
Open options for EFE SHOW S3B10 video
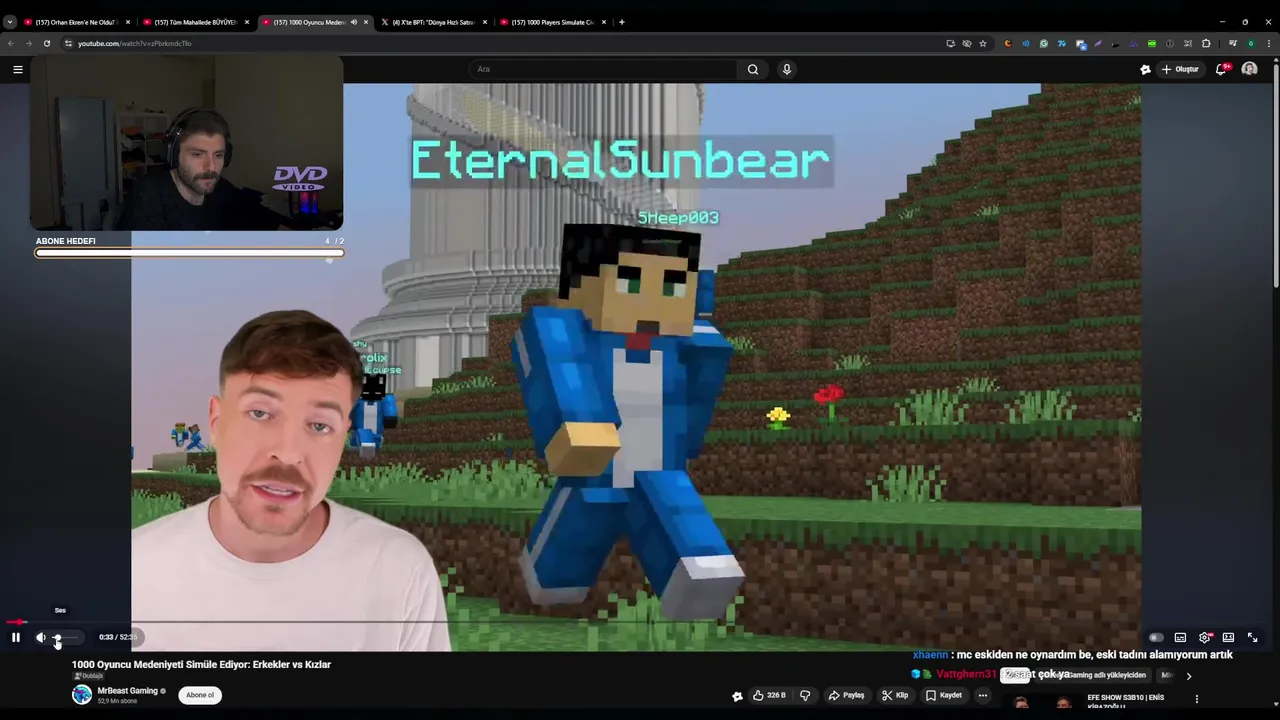click(x=1197, y=699)
